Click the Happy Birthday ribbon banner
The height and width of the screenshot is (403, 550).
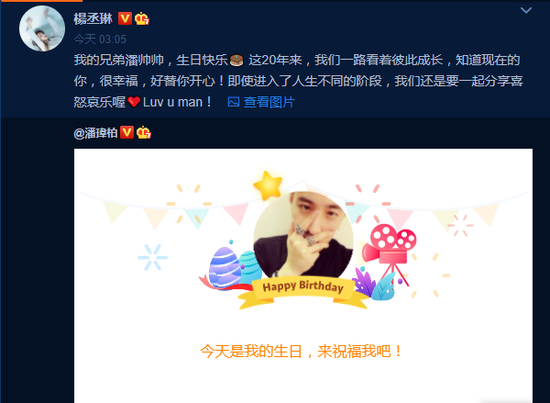[x=303, y=292]
